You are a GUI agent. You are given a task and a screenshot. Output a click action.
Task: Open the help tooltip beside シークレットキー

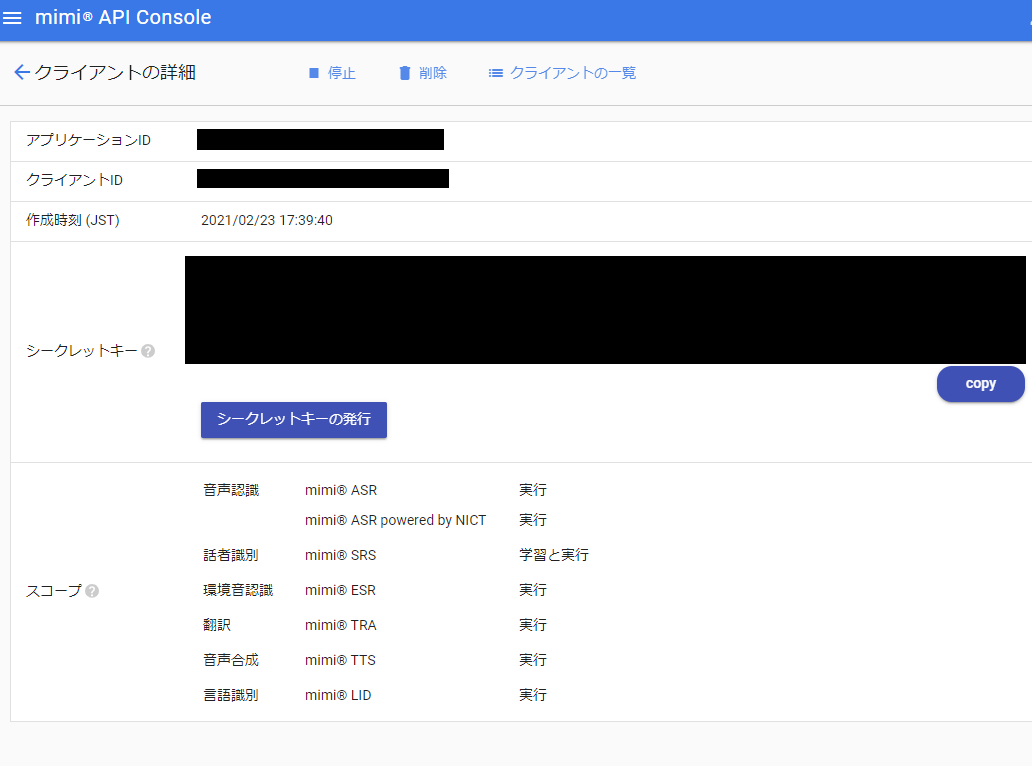point(147,350)
